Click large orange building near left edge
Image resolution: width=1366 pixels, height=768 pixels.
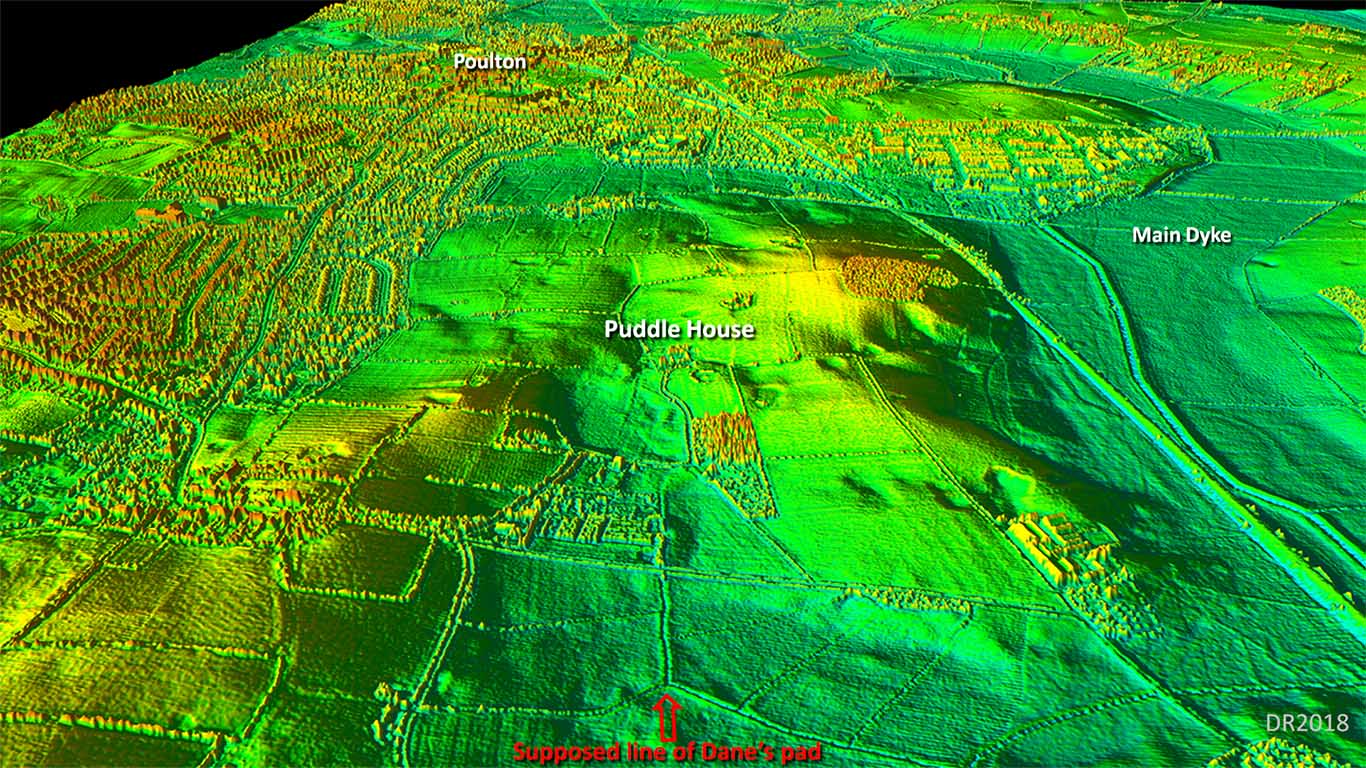(165, 212)
